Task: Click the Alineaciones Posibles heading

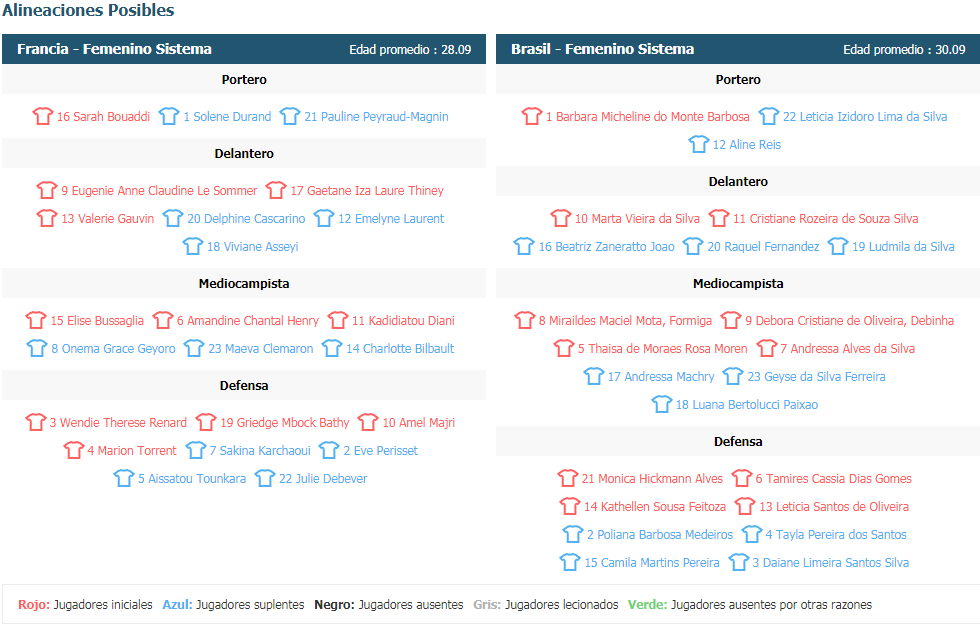Action: (x=88, y=10)
